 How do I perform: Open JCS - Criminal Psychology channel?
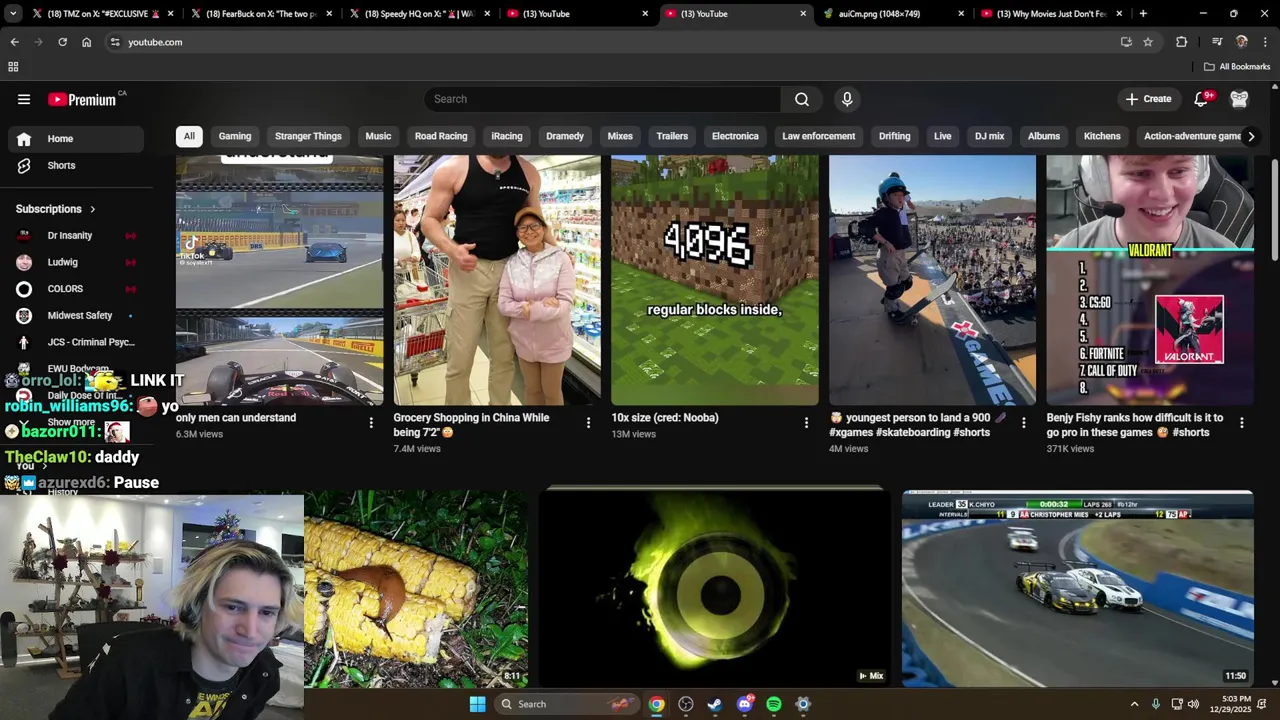pos(76,342)
